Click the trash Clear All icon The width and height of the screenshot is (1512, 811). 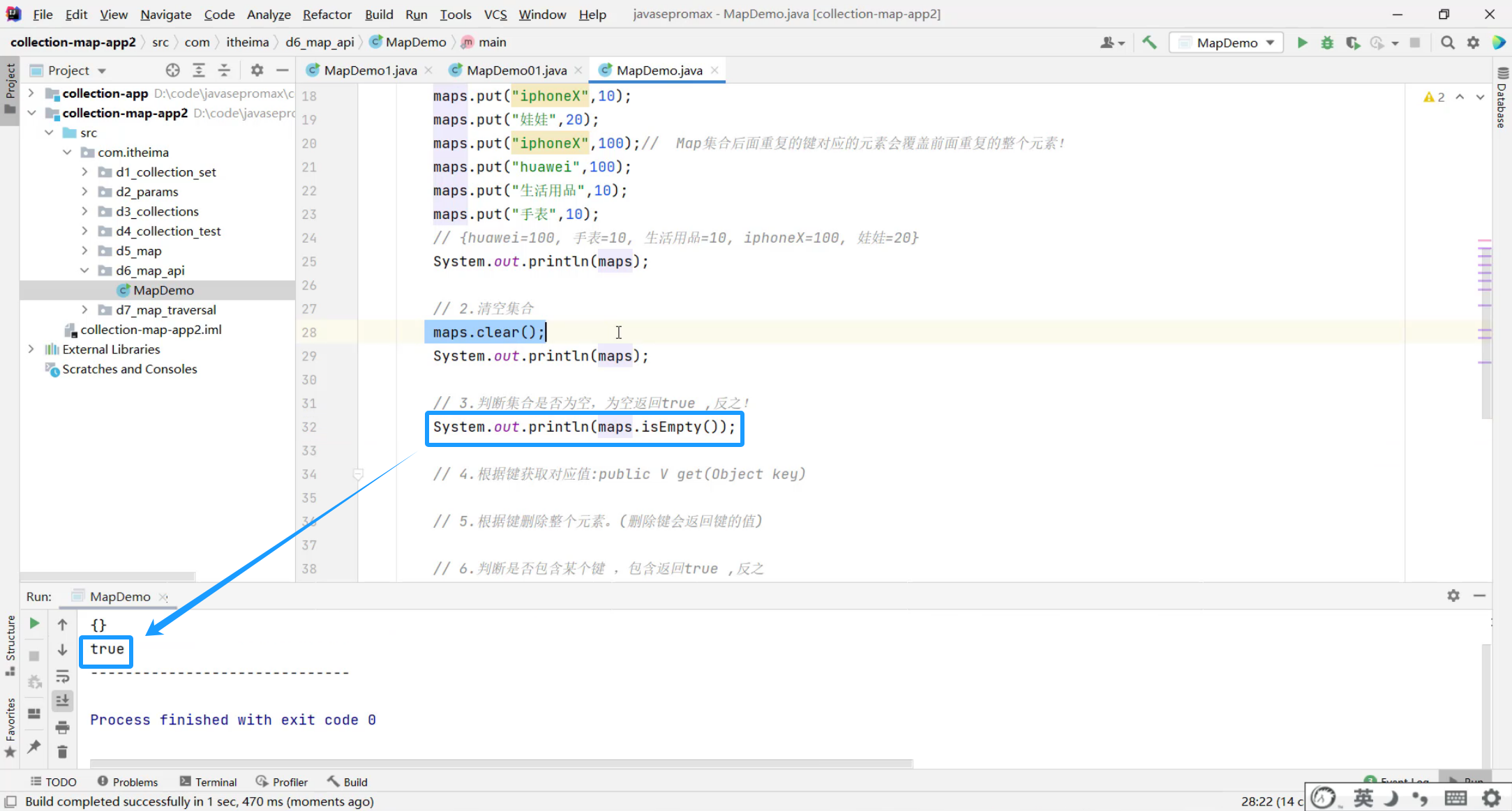(62, 751)
